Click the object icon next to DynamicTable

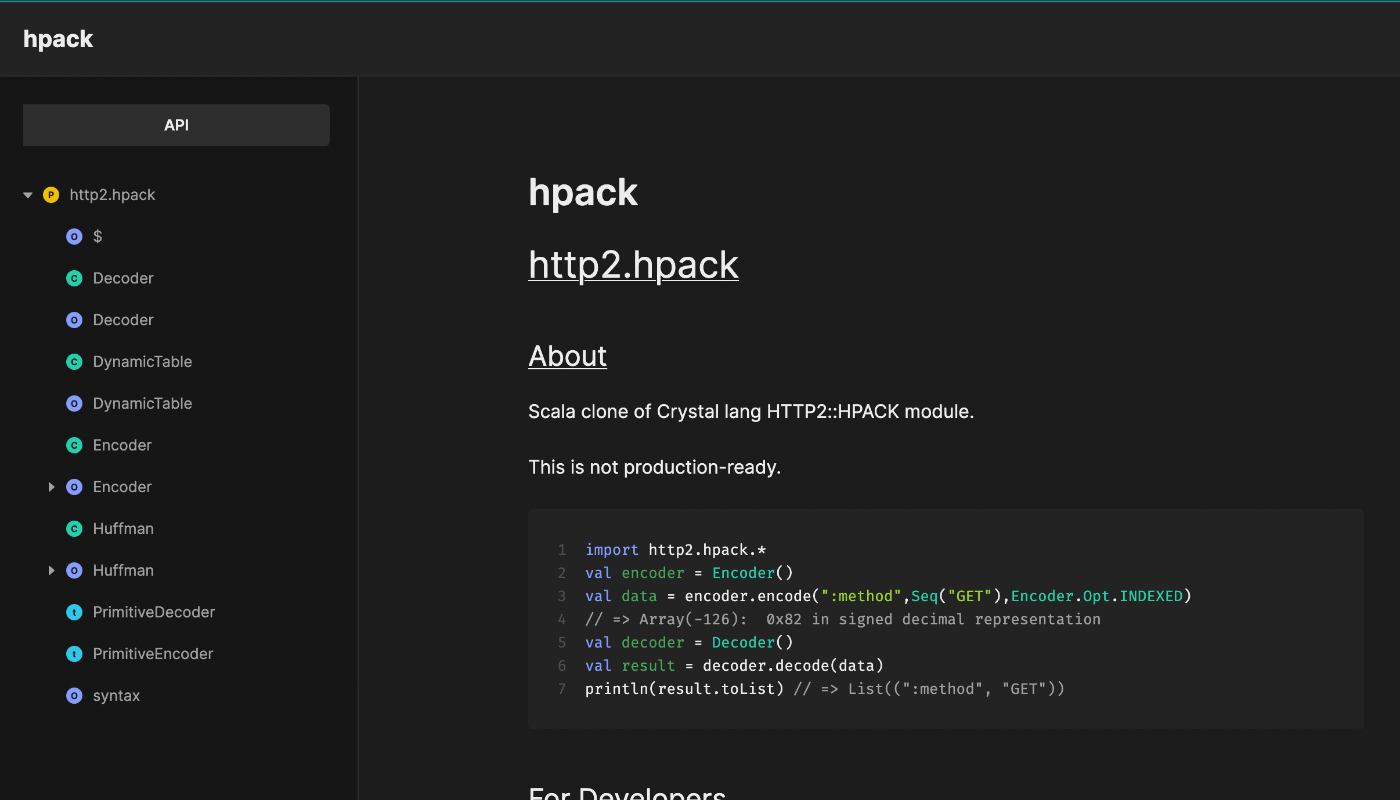(x=74, y=403)
